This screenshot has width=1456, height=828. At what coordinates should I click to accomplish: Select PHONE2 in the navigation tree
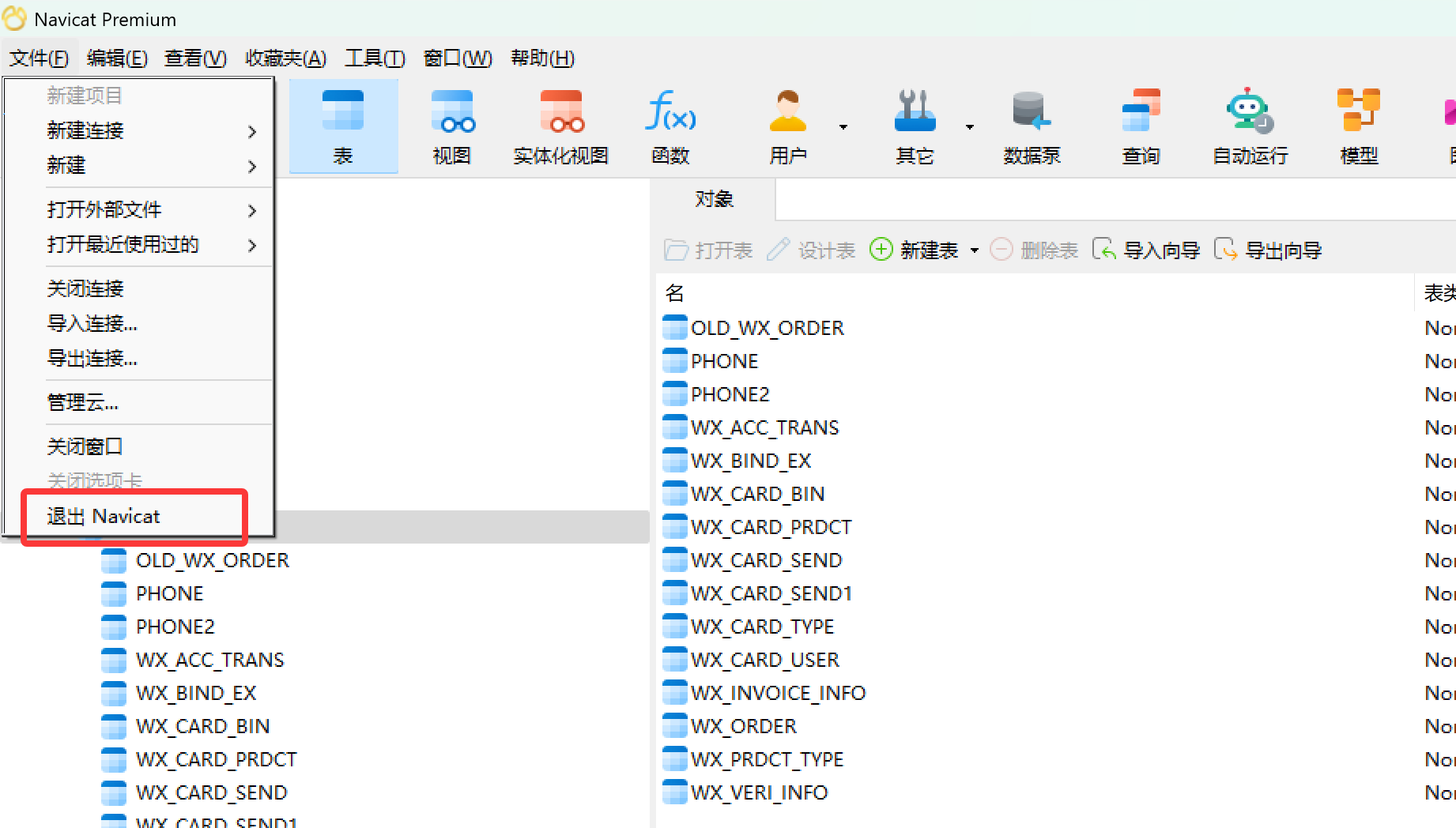[x=158, y=627]
